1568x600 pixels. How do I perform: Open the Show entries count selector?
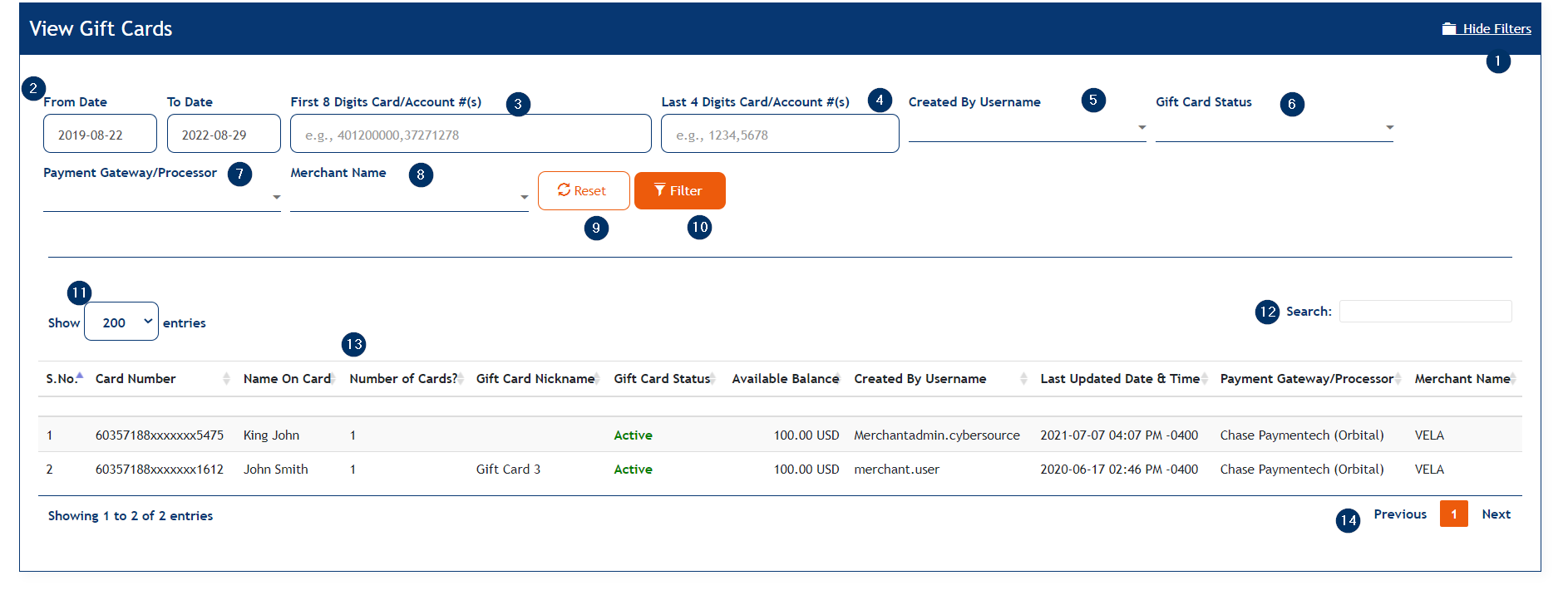[x=121, y=322]
